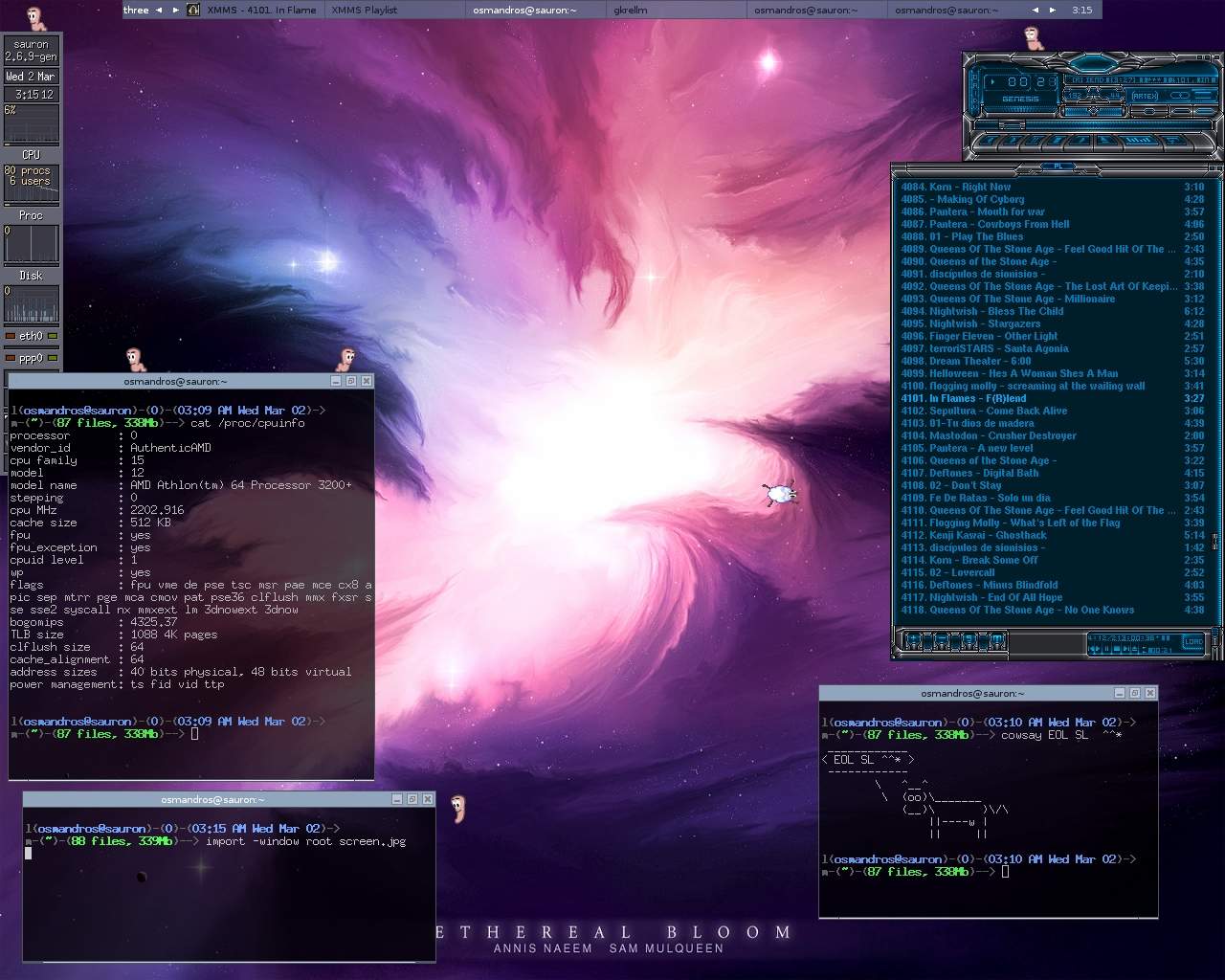Open the XMMS equalizer bars button
Image resolution: width=1225 pixels, height=980 pixels.
(x=1136, y=141)
